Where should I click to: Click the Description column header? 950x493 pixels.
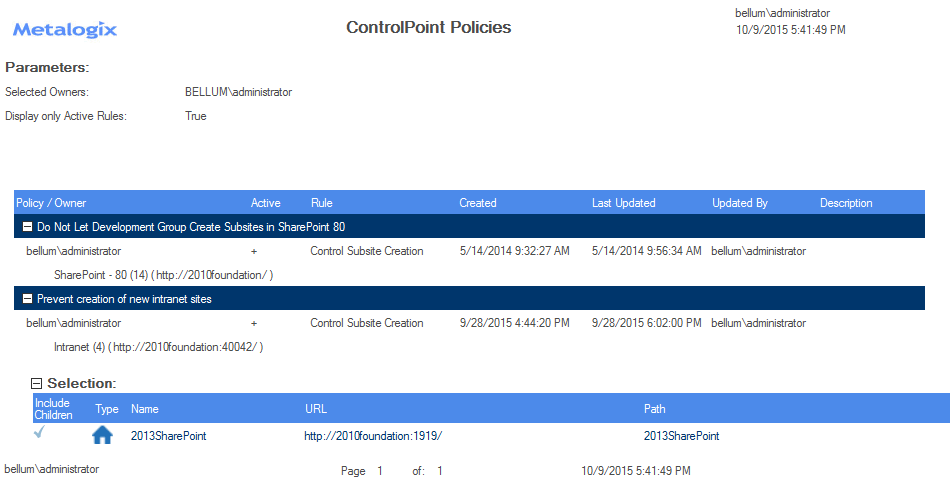[846, 203]
